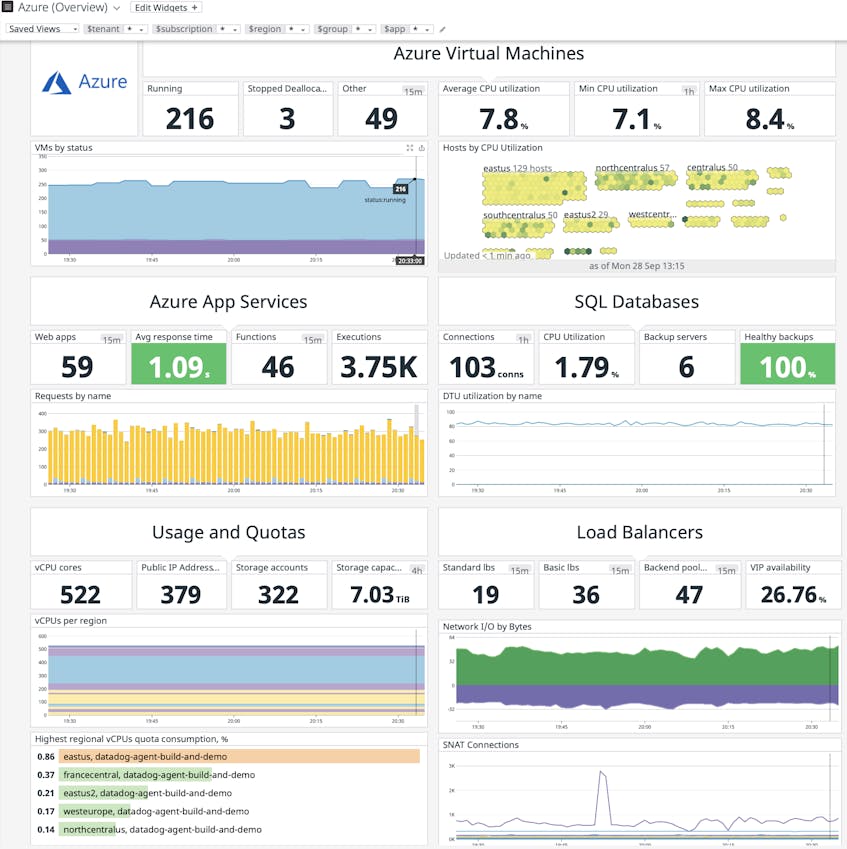847x849 pixels.
Task: Click the VIP availability 26.76% value
Action: tap(793, 595)
